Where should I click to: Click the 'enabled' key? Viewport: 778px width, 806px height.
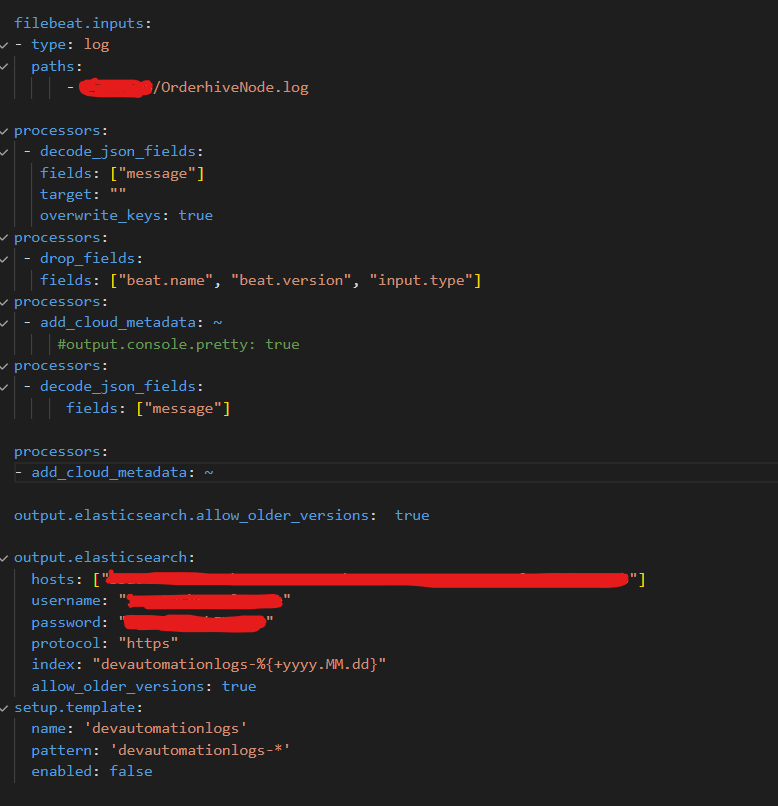coord(62,771)
